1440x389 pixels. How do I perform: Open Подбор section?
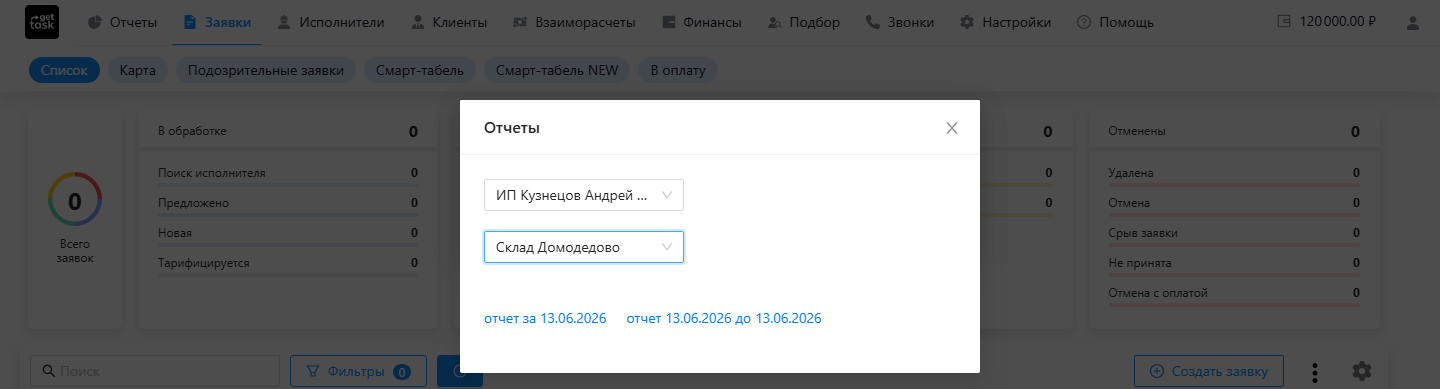(804, 22)
